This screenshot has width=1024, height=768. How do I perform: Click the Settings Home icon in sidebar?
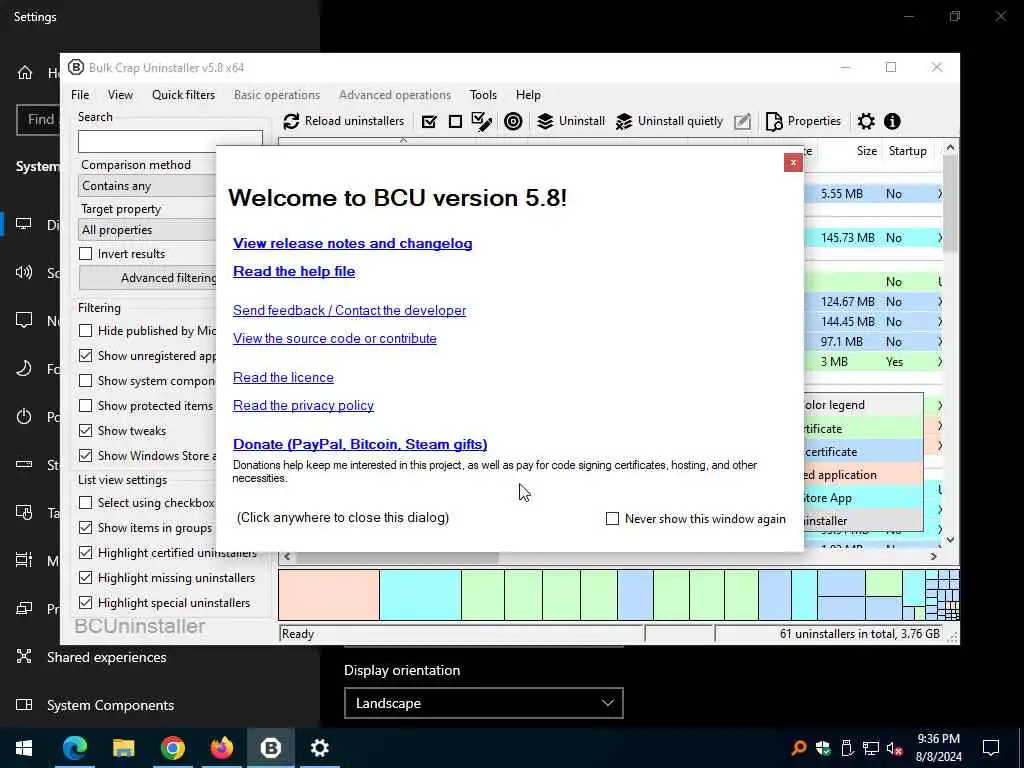point(25,72)
